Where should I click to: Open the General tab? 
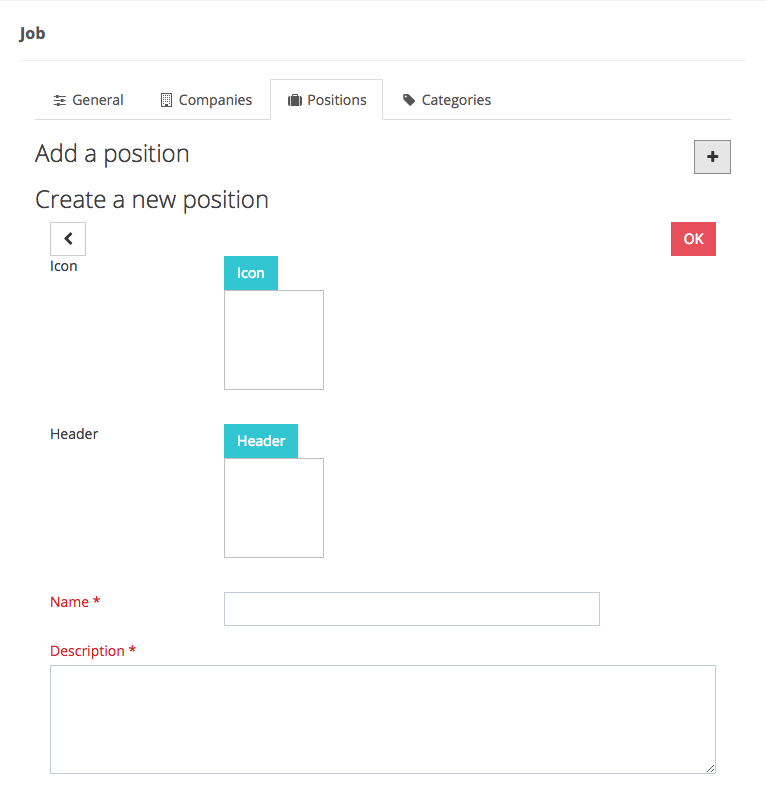88,100
